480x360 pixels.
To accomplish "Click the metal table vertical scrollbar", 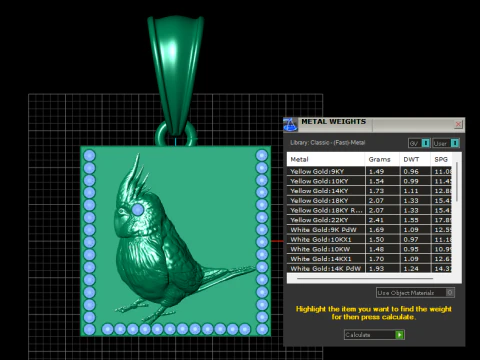I will [x=457, y=182].
